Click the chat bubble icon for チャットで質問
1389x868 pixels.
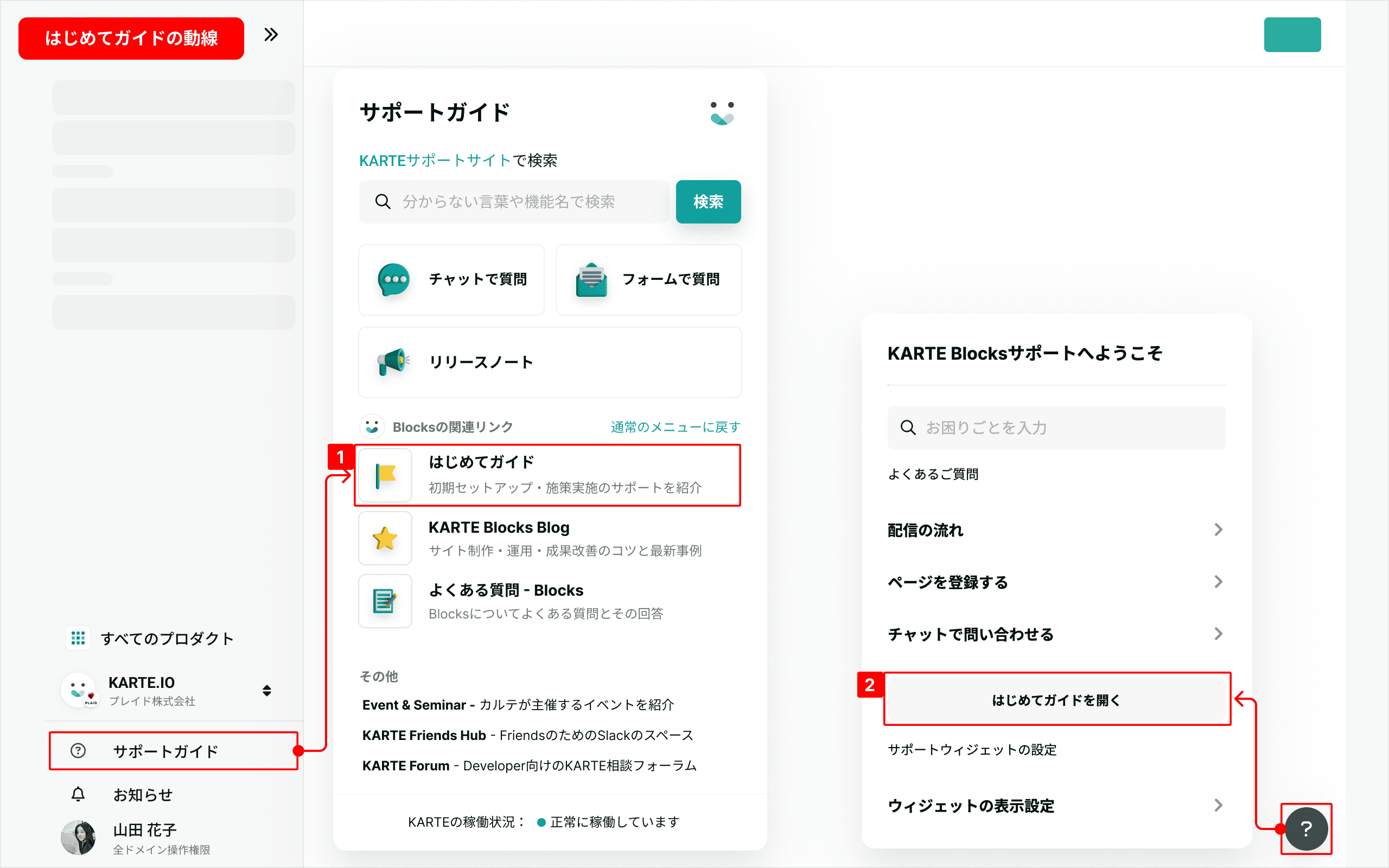click(x=394, y=279)
